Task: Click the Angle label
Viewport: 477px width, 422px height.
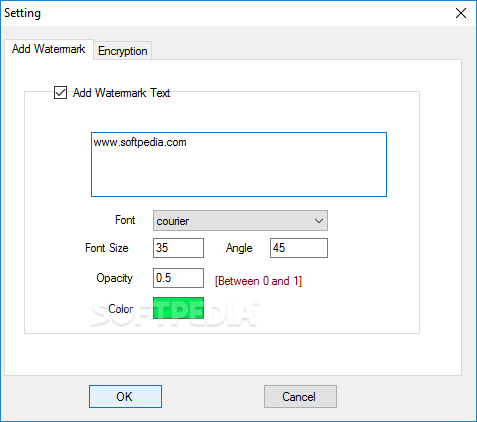Action: 239,248
